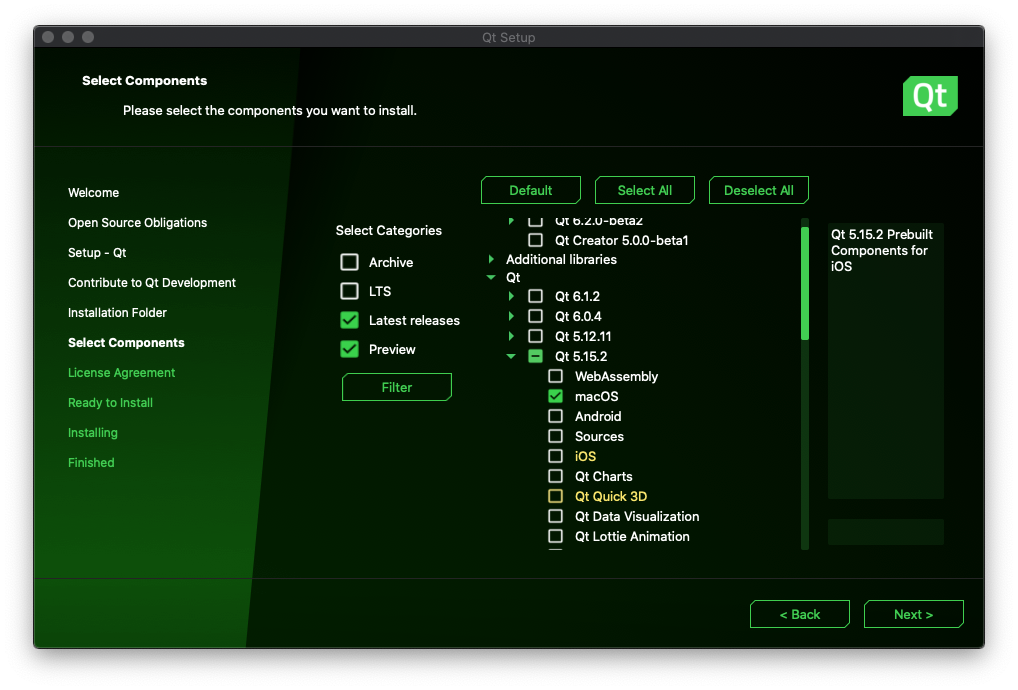
Task: Select the Select Components sidebar step
Action: coord(126,343)
